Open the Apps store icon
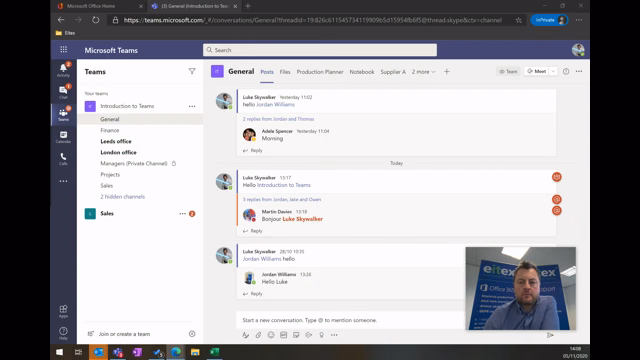 (63, 311)
